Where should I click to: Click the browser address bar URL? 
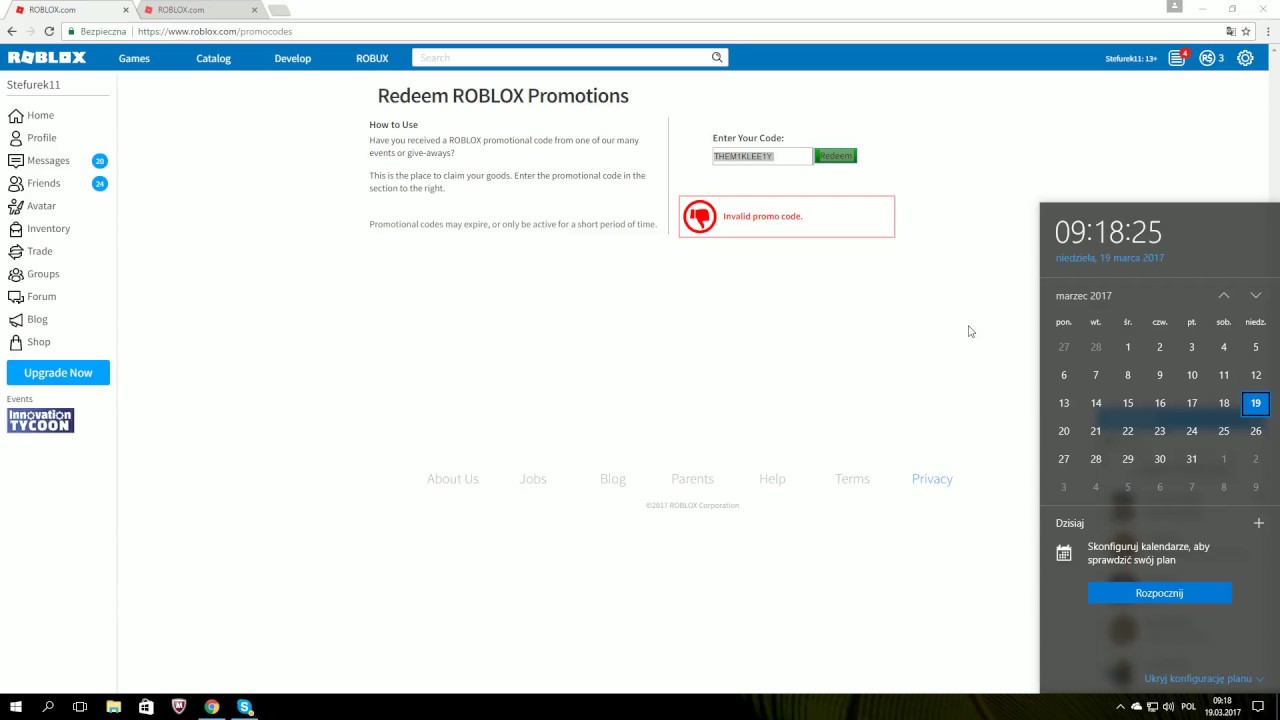point(215,32)
